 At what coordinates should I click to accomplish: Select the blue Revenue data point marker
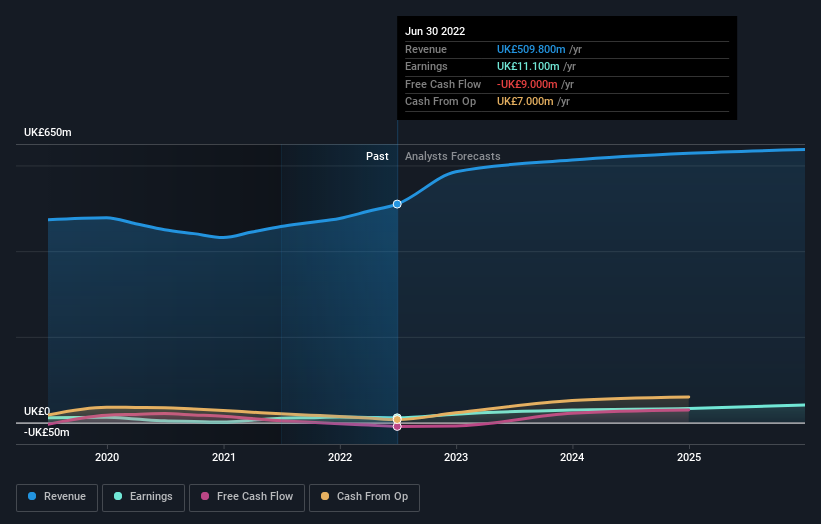(397, 204)
